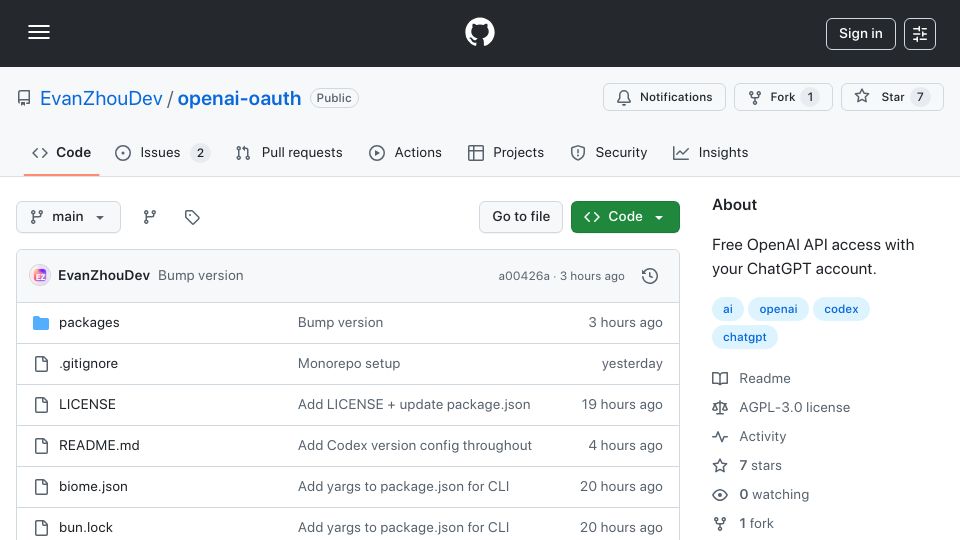Click file icon beside README.md

pos(41,446)
